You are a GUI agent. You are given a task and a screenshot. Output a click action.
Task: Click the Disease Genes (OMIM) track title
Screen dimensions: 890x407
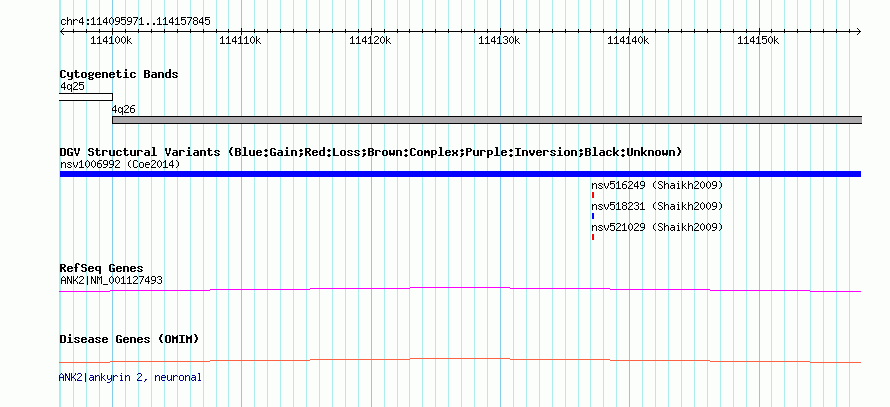[129, 339]
